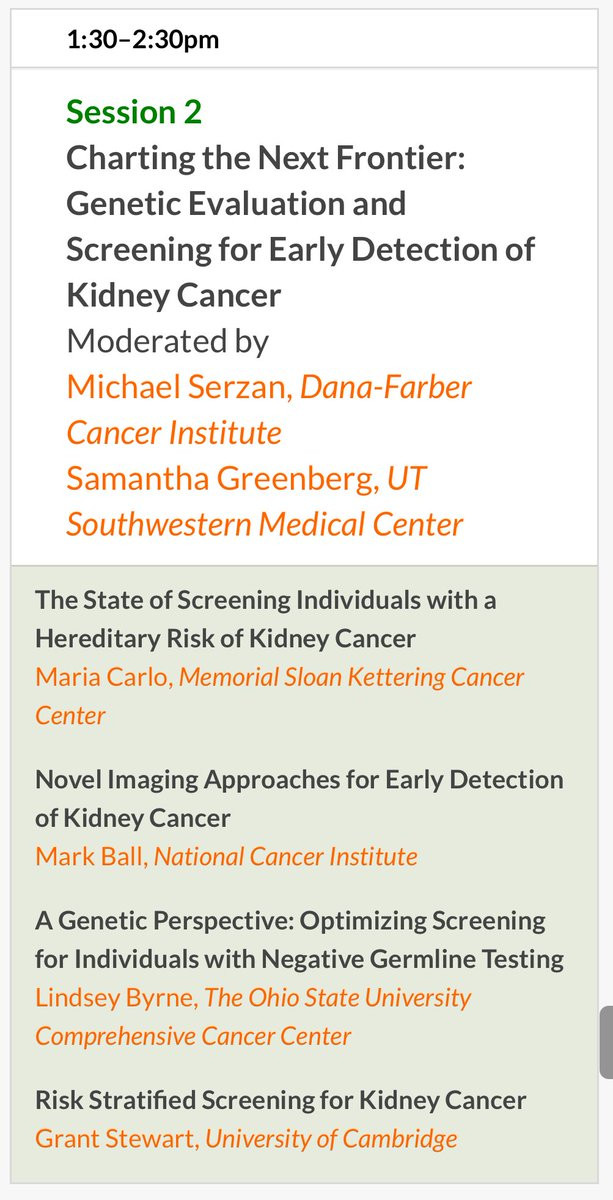613x1200 pixels.
Task: Click Memorial Sloan Kettering Cancer Center text
Action: (x=280, y=696)
